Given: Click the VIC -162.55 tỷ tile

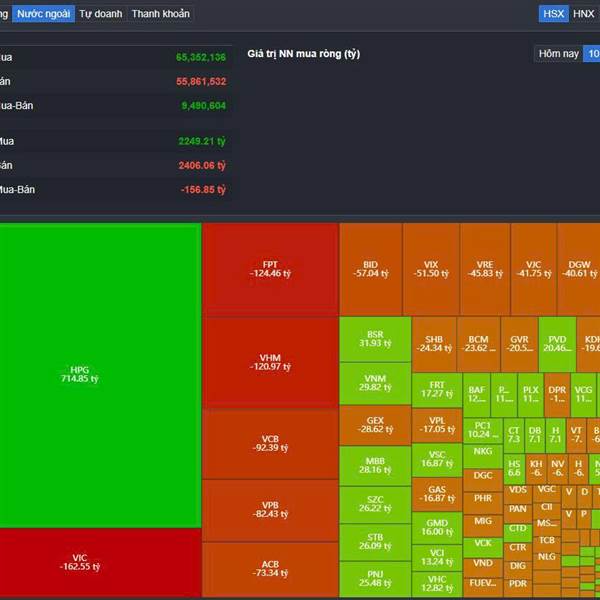Looking at the screenshot, I should pos(100,562).
